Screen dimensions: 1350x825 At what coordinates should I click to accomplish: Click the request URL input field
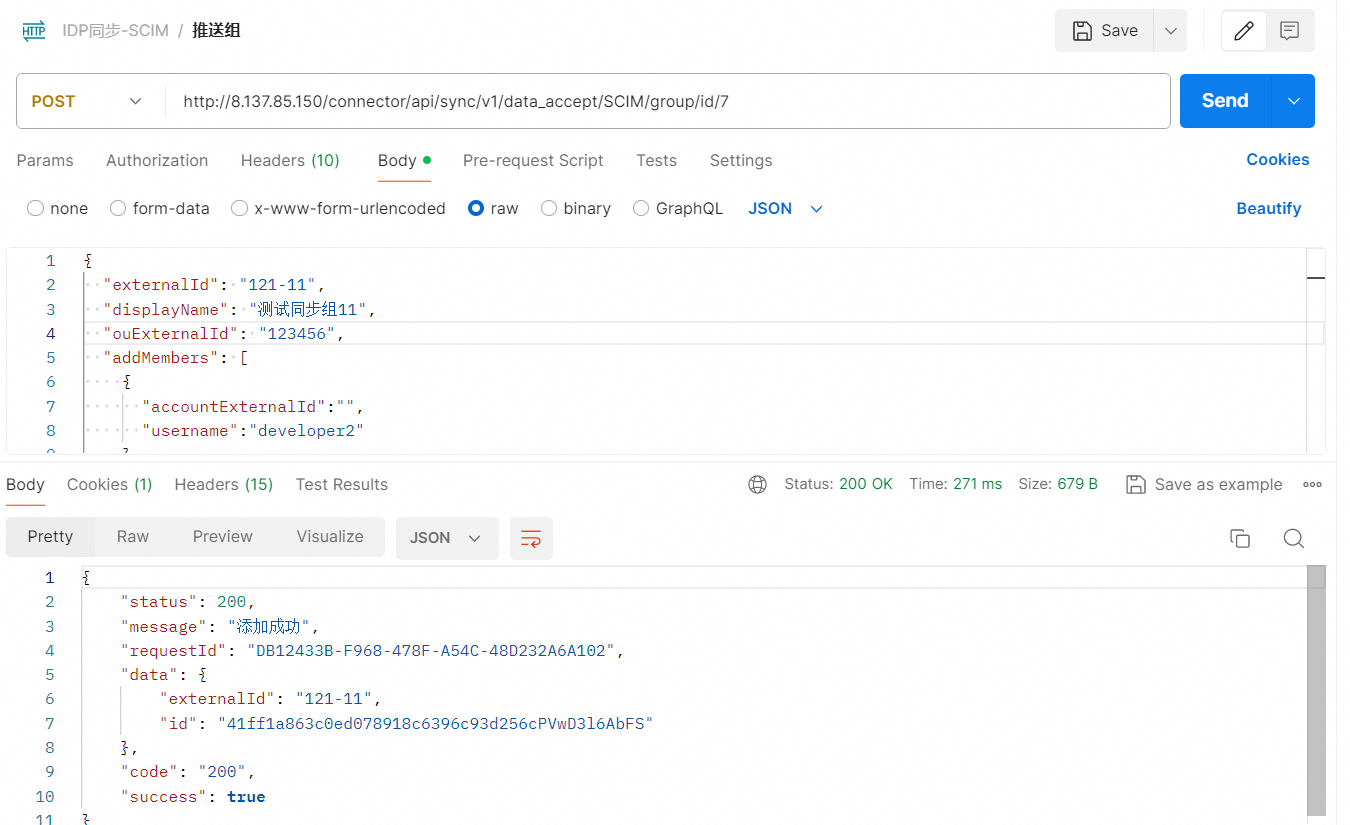[x=667, y=101]
